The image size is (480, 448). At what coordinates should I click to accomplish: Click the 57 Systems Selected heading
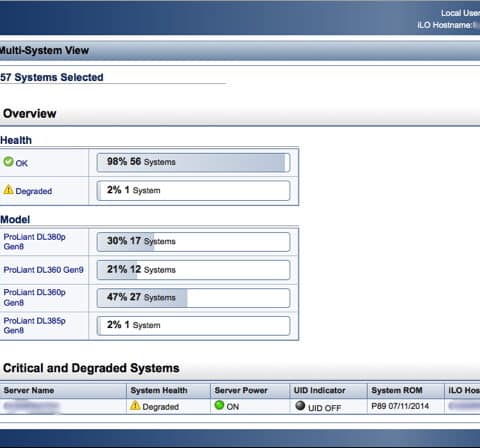(x=52, y=77)
